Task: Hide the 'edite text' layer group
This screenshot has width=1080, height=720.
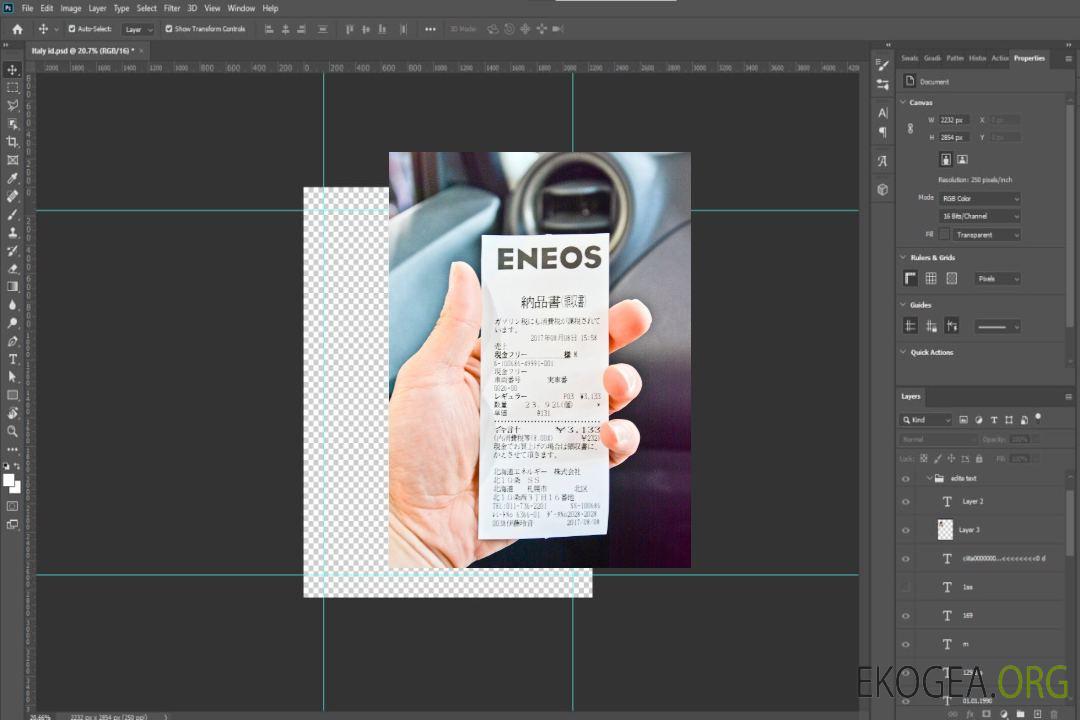Action: click(x=906, y=479)
